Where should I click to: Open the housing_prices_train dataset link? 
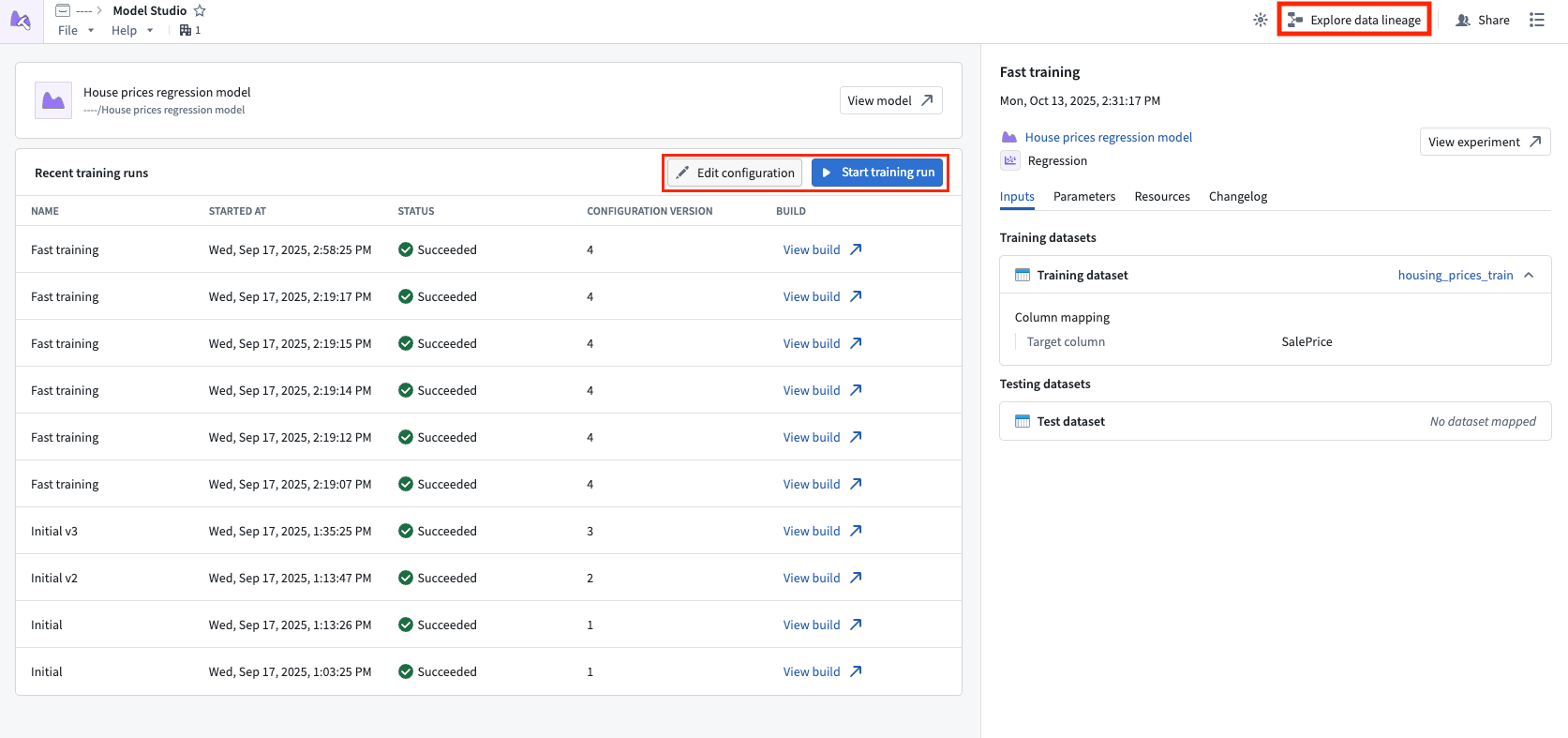(x=1456, y=275)
